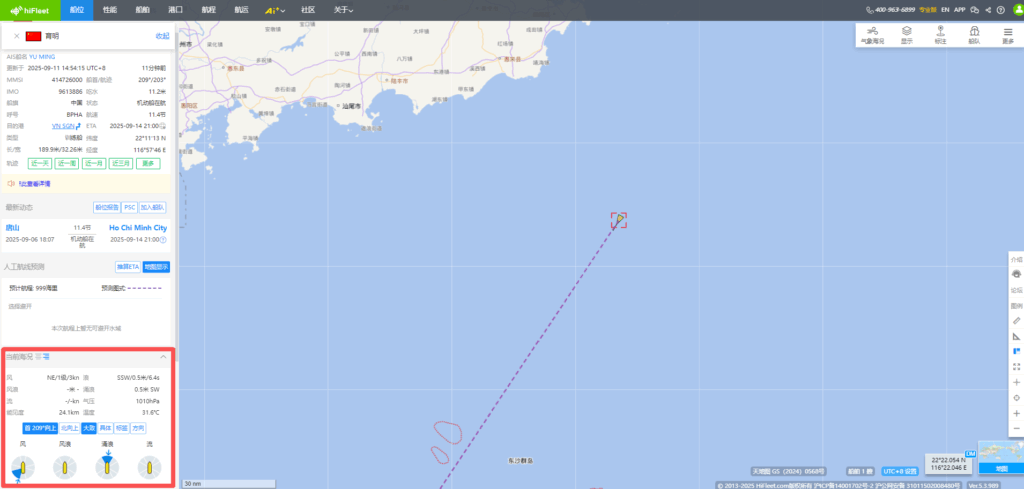The height and width of the screenshot is (489, 1024).
Task: Switch to the 港口 tab
Action: click(175, 10)
